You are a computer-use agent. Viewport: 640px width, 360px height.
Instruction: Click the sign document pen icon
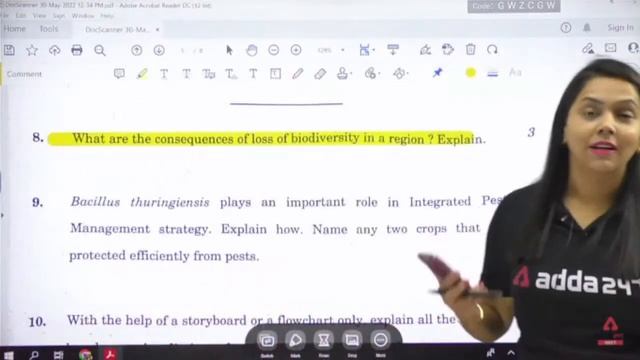click(x=588, y=49)
